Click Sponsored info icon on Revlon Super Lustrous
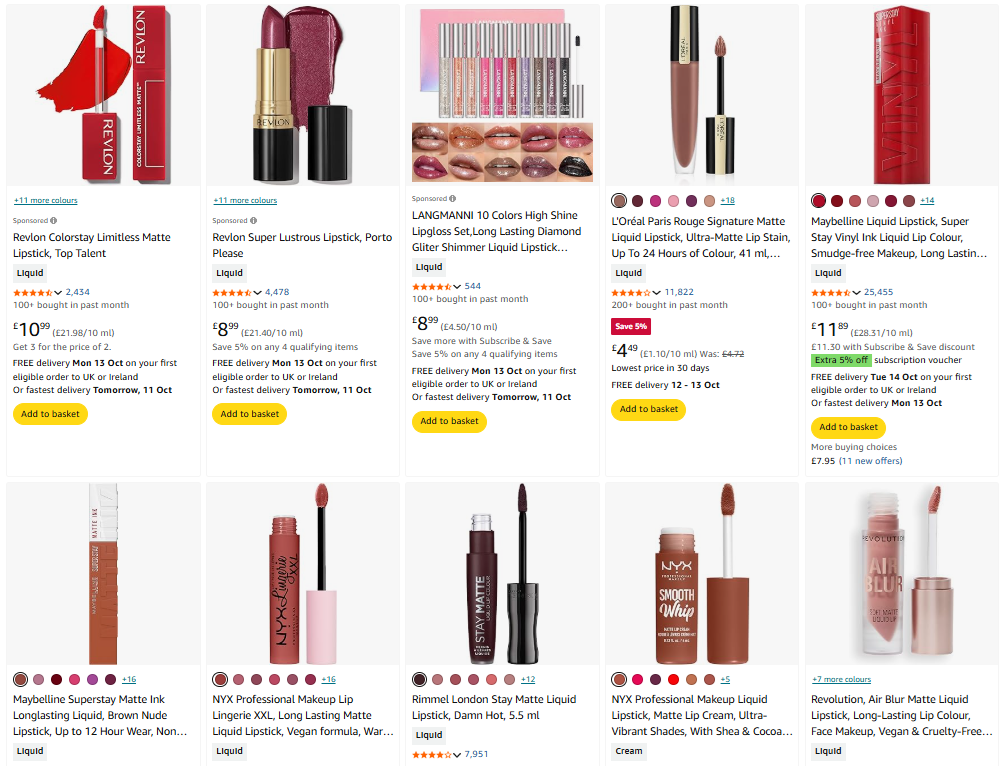Image resolution: width=1004 pixels, height=766 pixels. [254, 221]
